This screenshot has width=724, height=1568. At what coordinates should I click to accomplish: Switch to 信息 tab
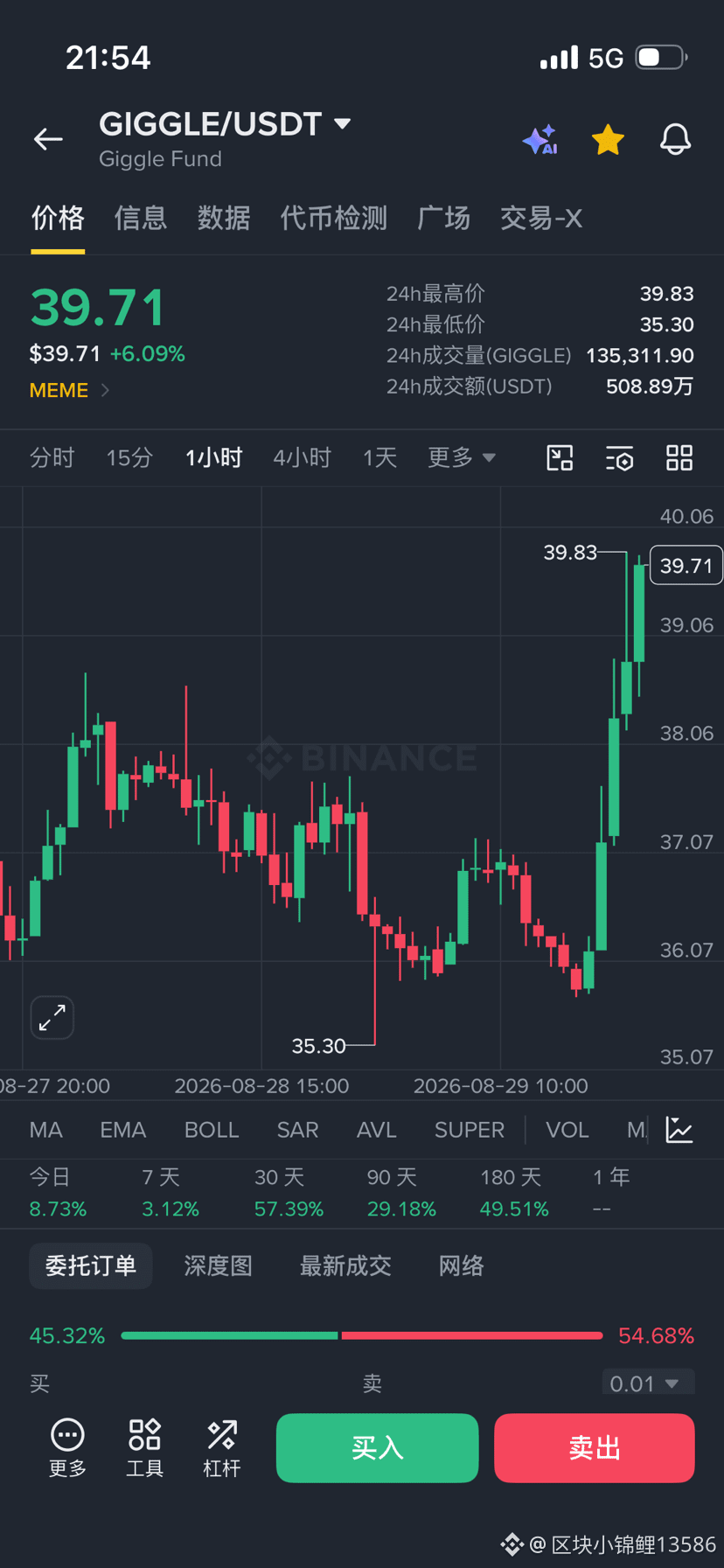pos(141,218)
